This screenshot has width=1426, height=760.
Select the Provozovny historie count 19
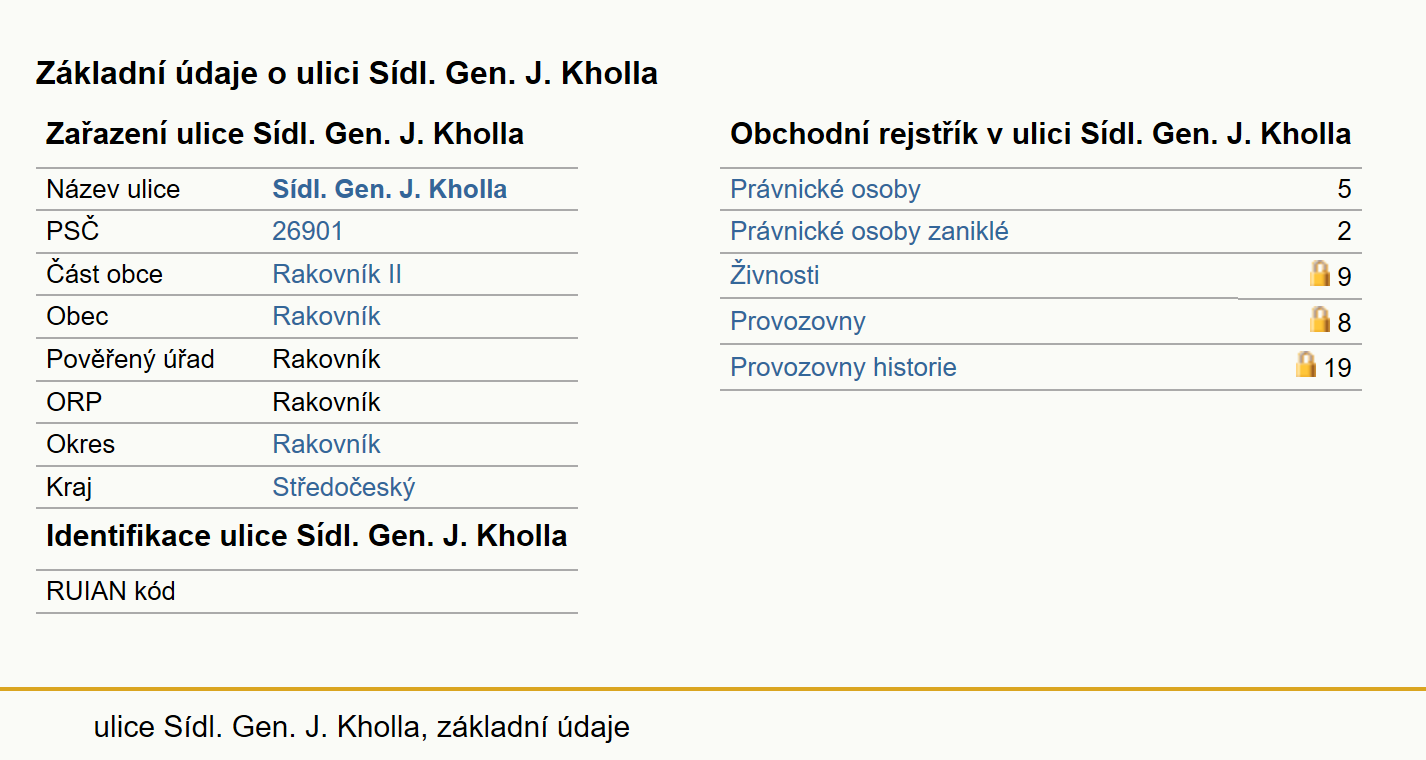[1337, 368]
